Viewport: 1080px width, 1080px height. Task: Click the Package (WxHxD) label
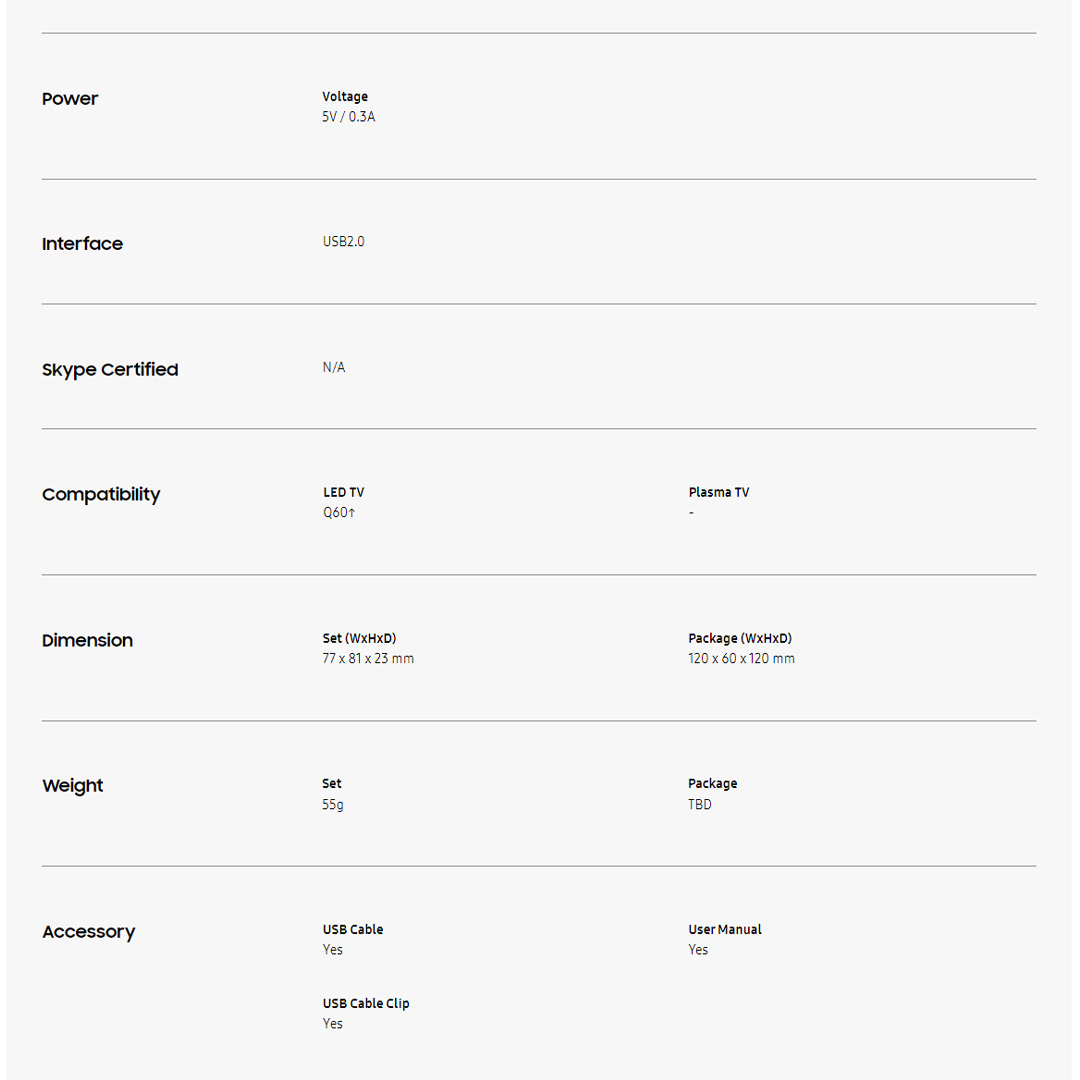pos(740,639)
